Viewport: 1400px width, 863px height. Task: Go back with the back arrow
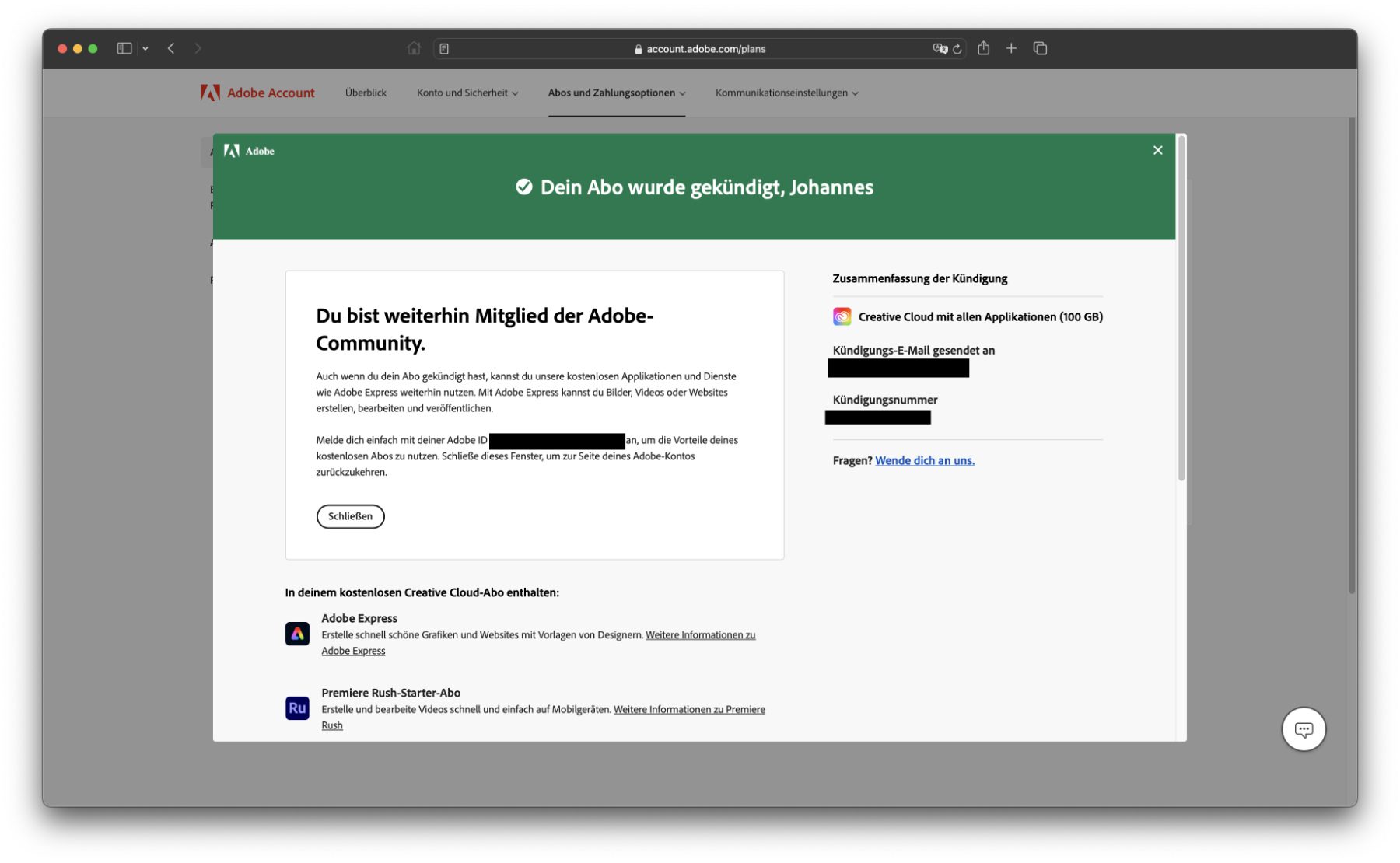pos(171,48)
